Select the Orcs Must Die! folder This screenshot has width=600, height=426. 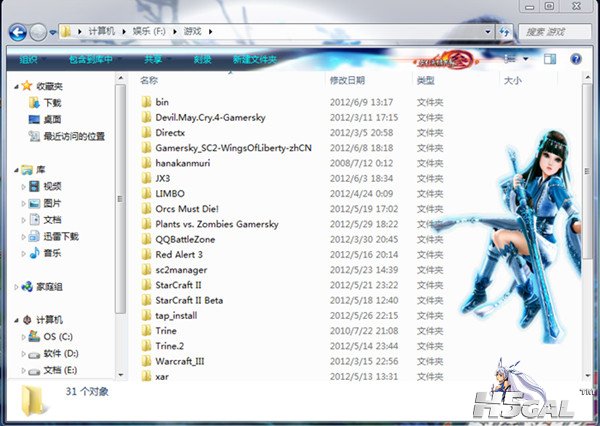click(187, 209)
